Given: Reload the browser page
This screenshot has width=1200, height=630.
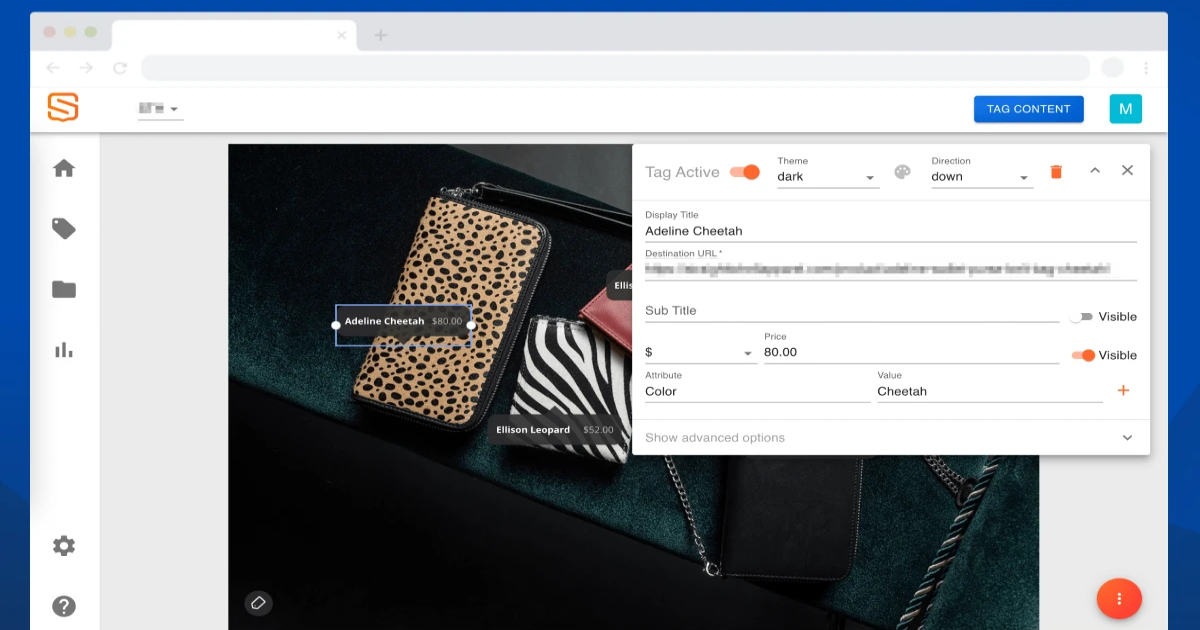Looking at the screenshot, I should tap(120, 68).
